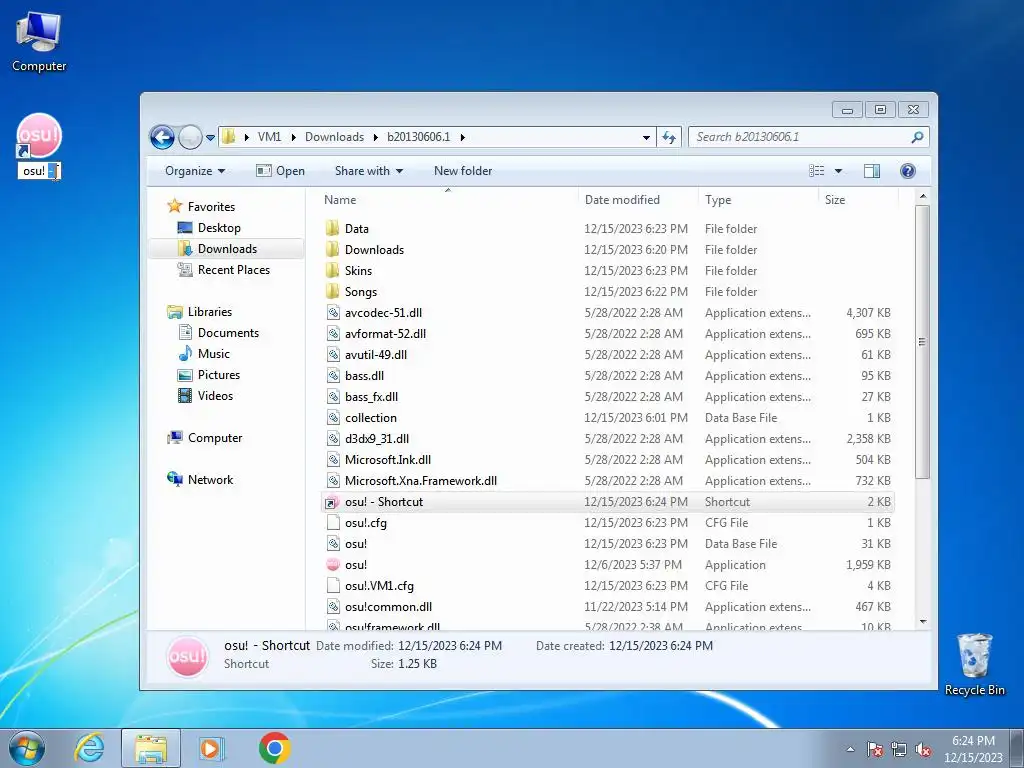The image size is (1024, 768).
Task: Open the Recycle Bin icon
Action: pyautogui.click(x=974, y=664)
